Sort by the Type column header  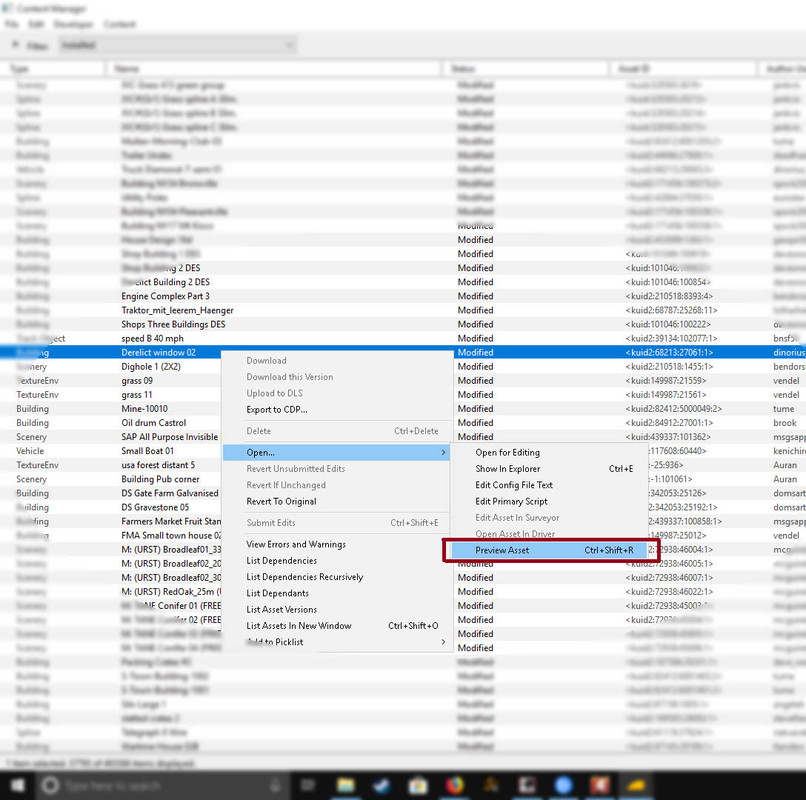click(53, 68)
